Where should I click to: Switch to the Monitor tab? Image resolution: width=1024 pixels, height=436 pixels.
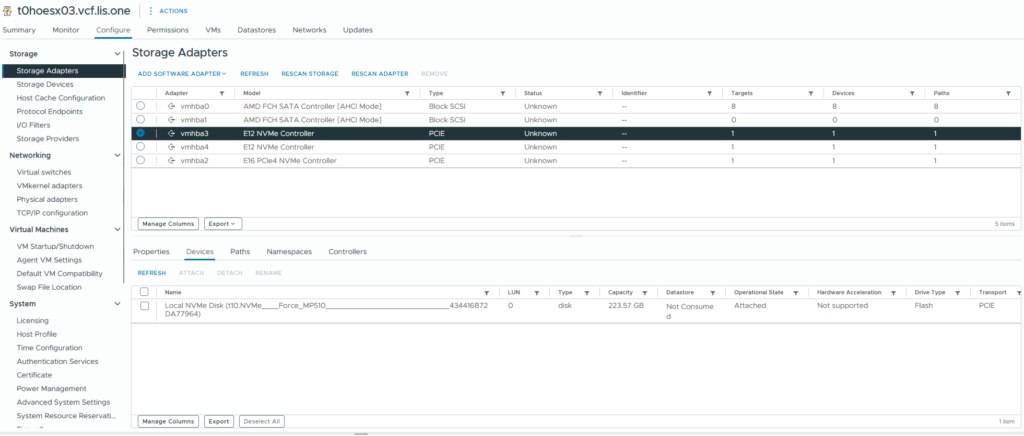tap(66, 30)
